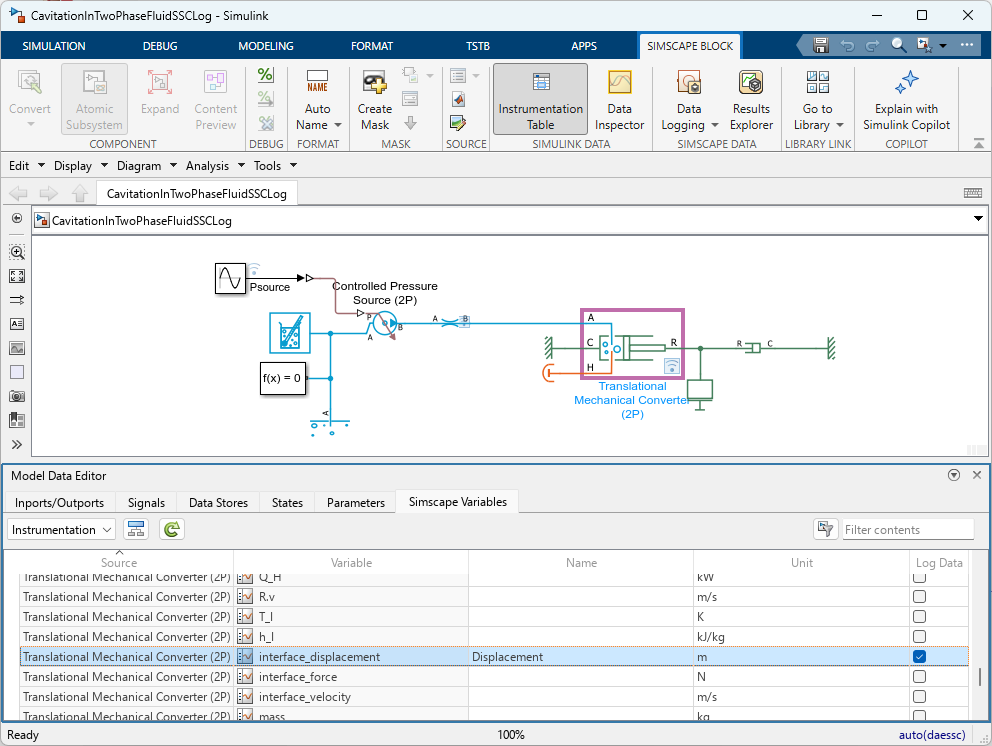Click the annotation text tool in palette
Viewport: 992px width, 746px height.
coord(17,324)
